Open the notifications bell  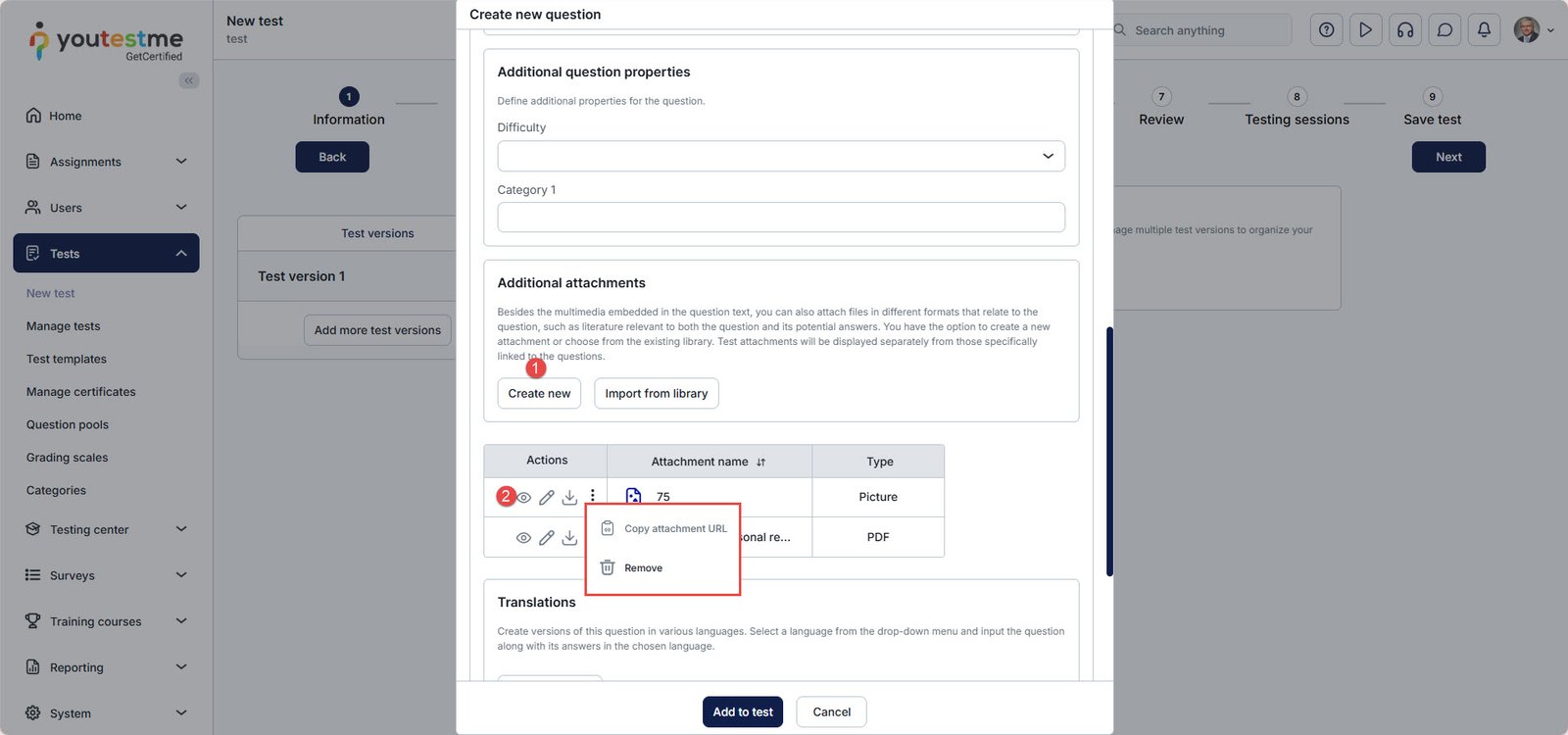click(1484, 30)
